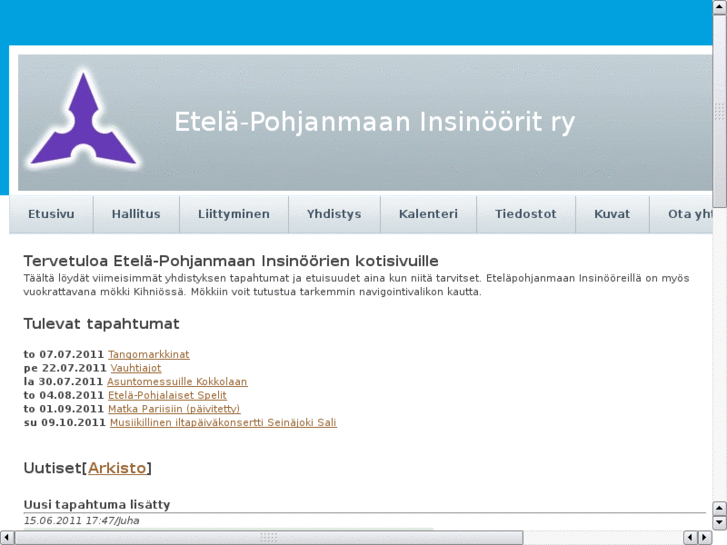
Task: Click the bottom-most vertical scroll down arrow
Action: (720, 523)
